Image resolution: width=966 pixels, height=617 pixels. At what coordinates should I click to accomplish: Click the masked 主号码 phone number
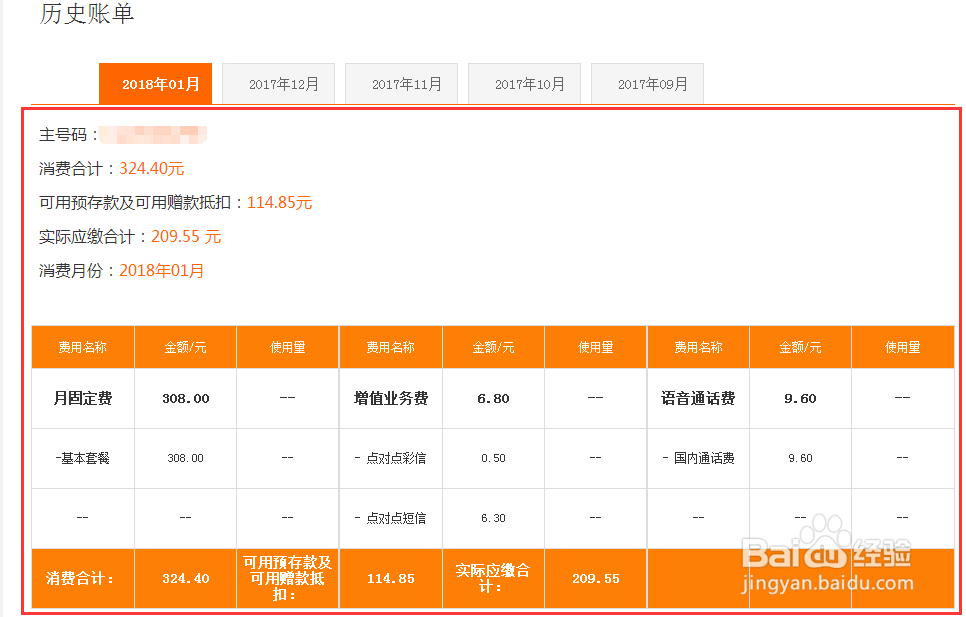[160, 133]
